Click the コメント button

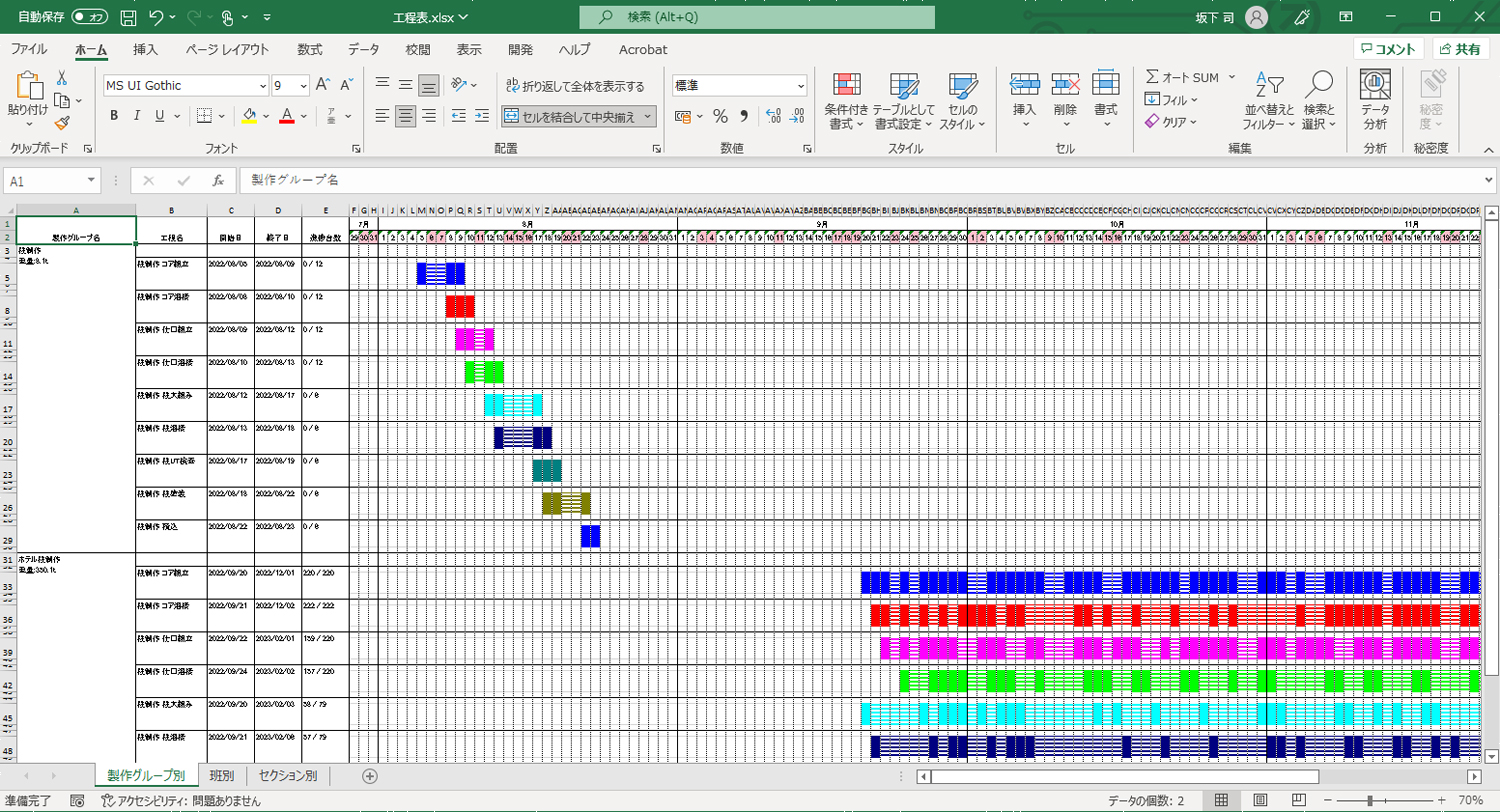[x=1388, y=49]
